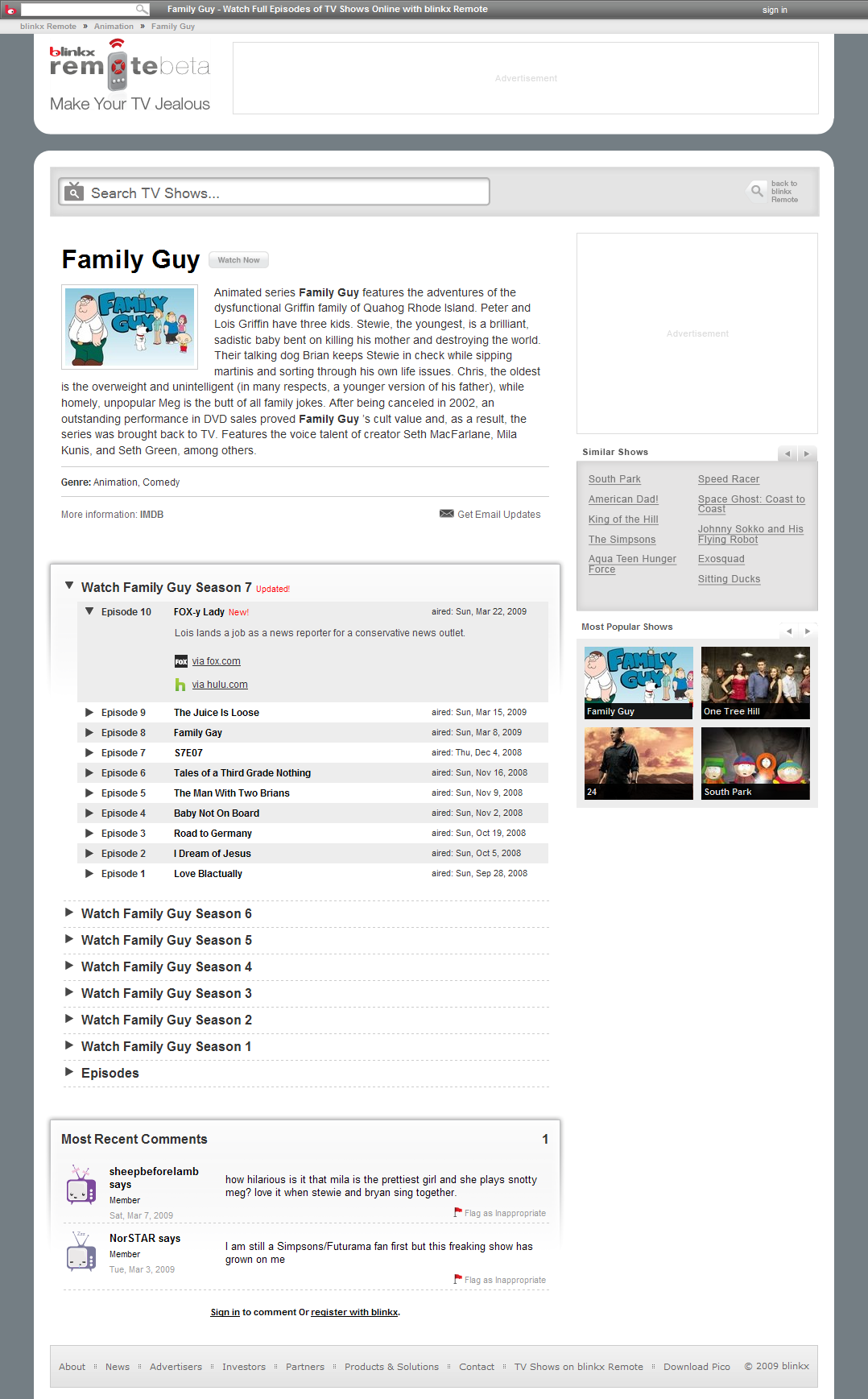Image resolution: width=868 pixels, height=1399 pixels.
Task: Expand the Episodes section
Action: (x=69, y=1072)
